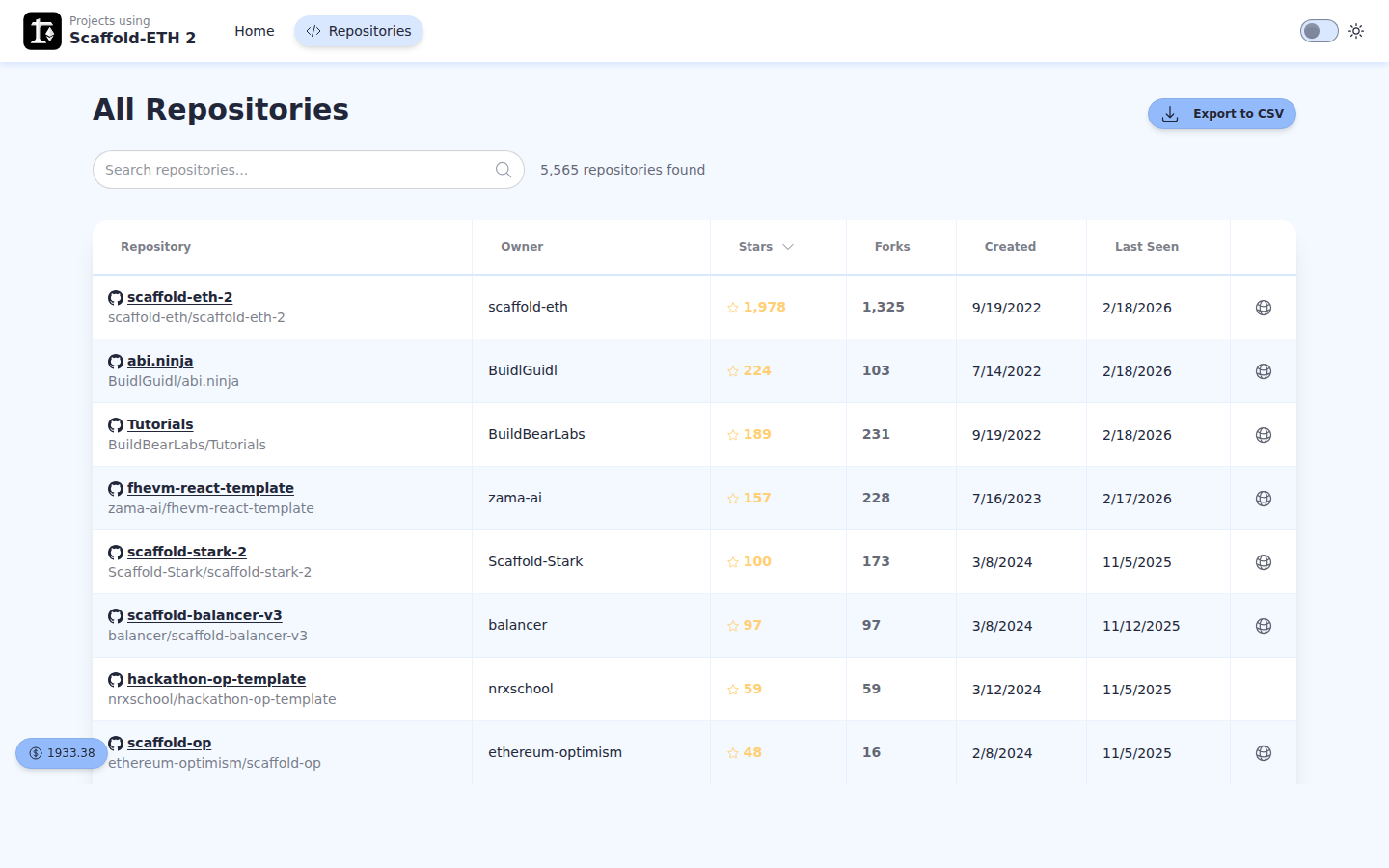Select created date 7/14/2022
Viewport: 1389px width, 868px height.
(x=1007, y=371)
